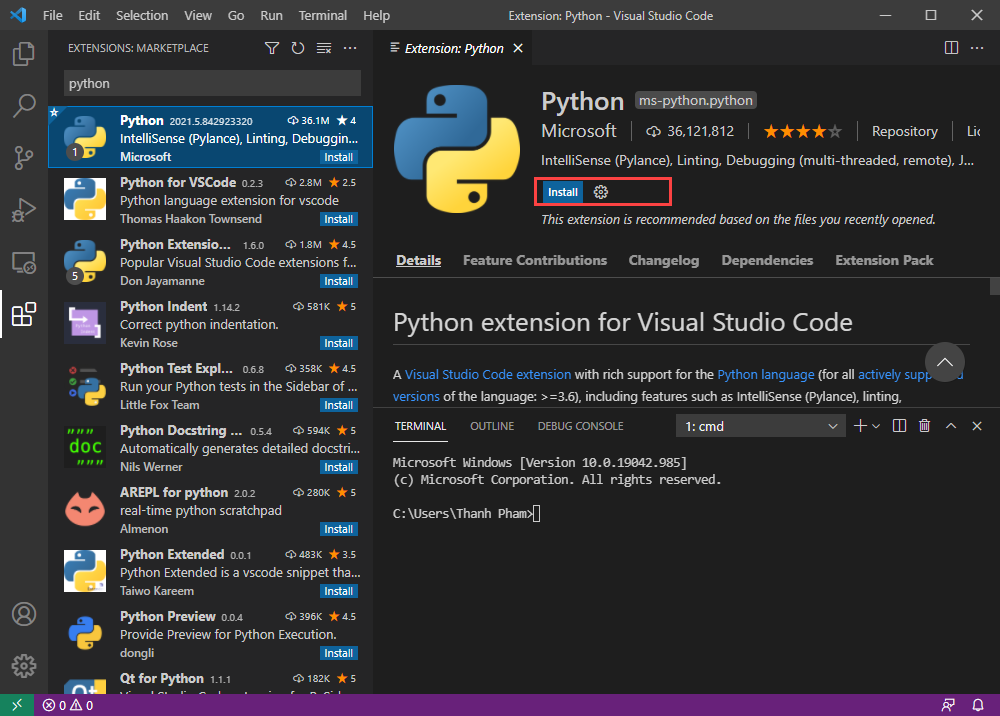Open the Edit menu
The width and height of the screenshot is (1000, 716).
click(x=89, y=15)
